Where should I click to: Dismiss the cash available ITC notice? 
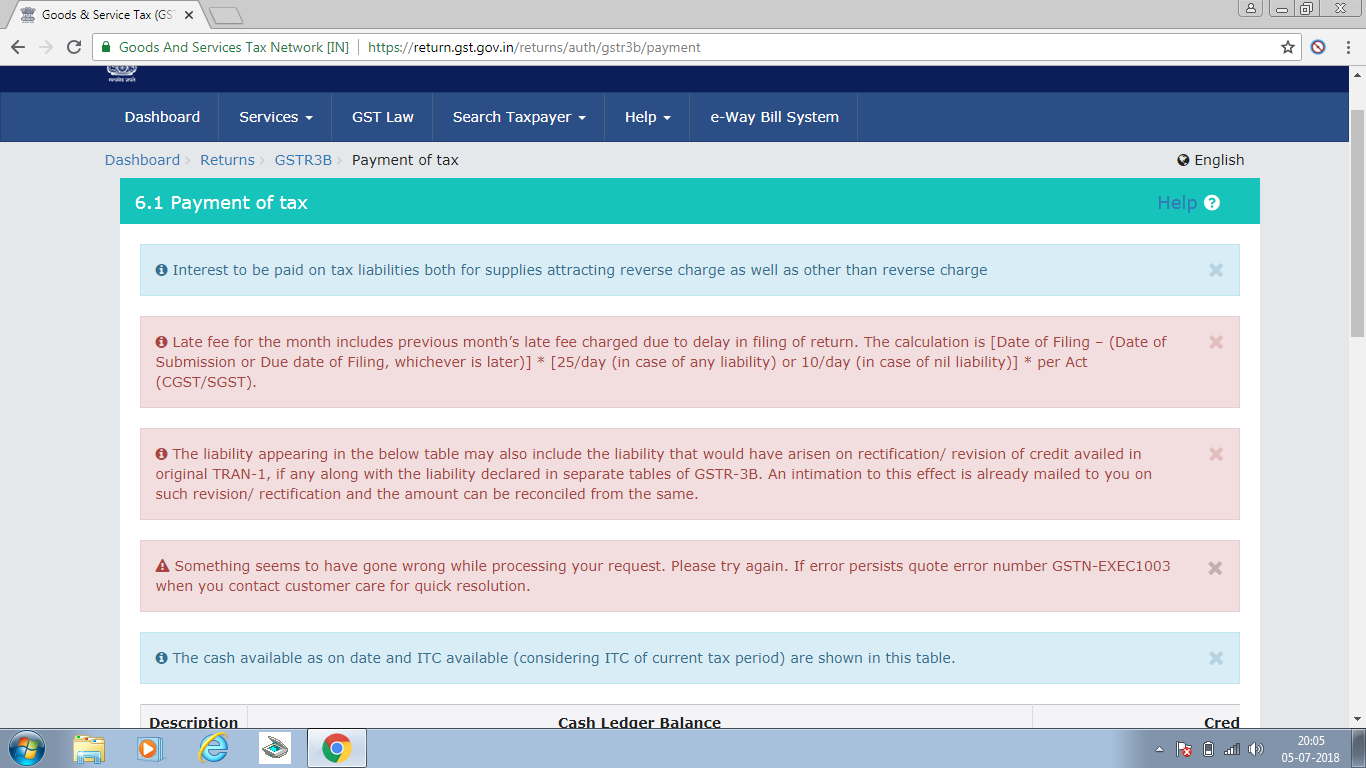coord(1216,658)
